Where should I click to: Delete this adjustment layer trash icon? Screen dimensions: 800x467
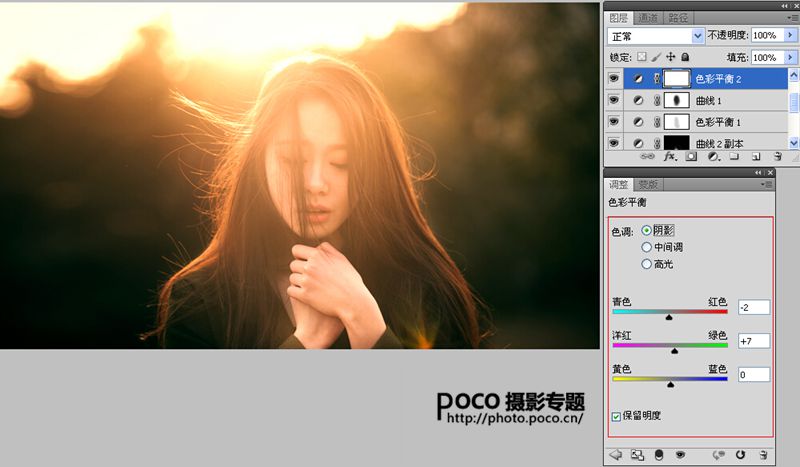[763, 454]
